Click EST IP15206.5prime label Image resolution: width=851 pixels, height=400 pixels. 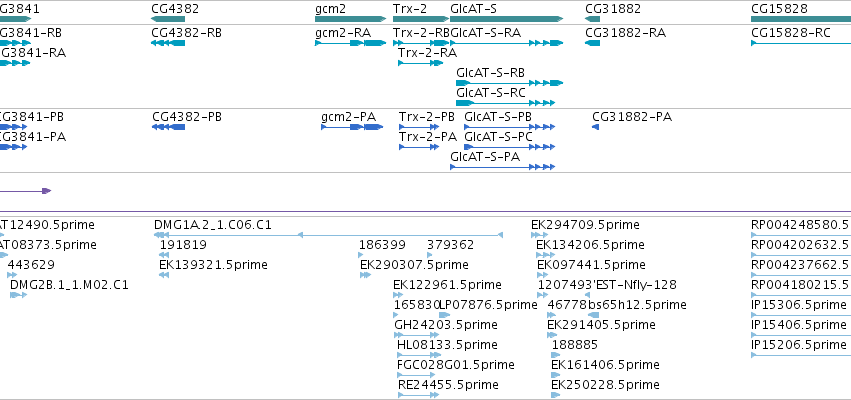coord(798,346)
